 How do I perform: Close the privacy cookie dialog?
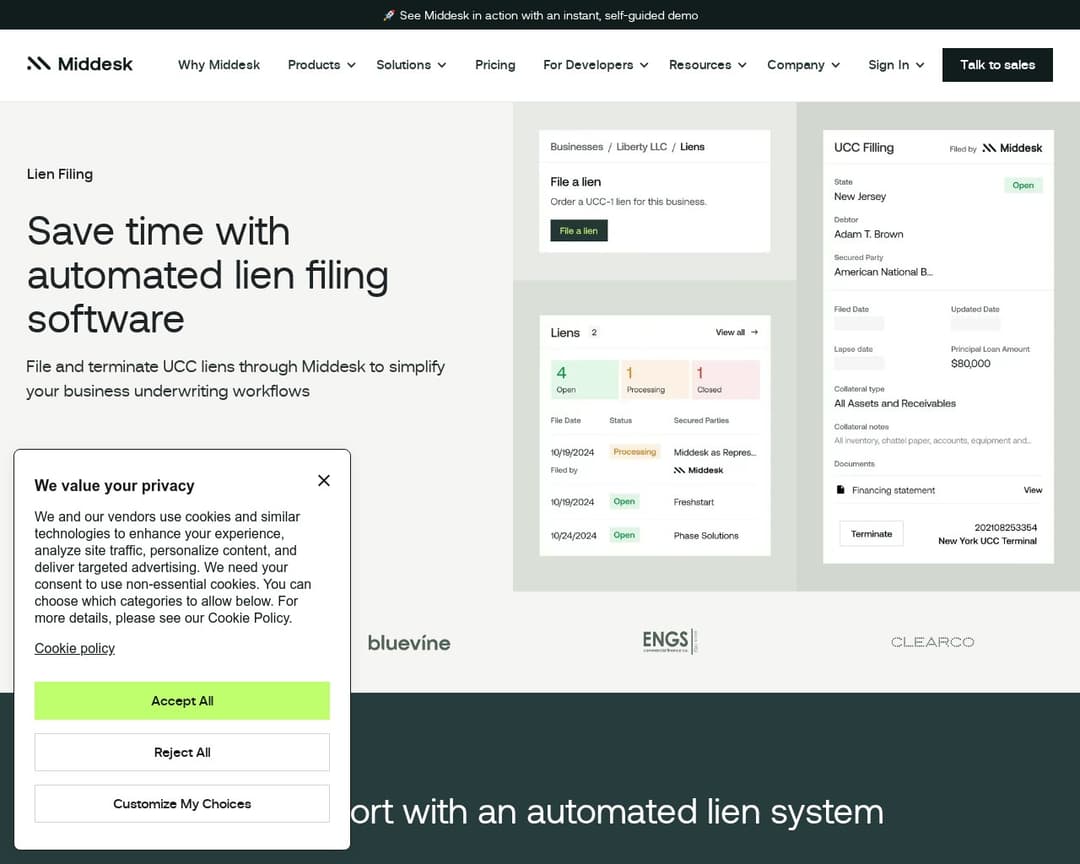point(324,480)
